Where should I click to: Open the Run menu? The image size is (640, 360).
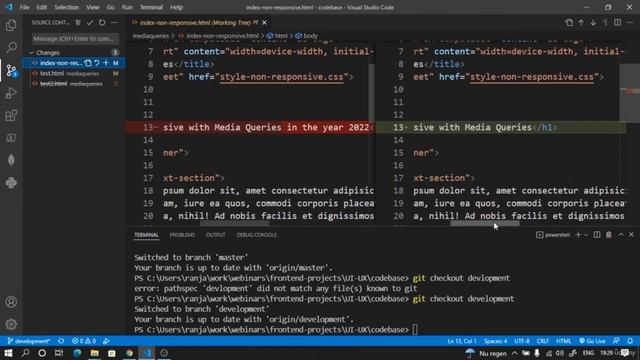click(x=127, y=7)
